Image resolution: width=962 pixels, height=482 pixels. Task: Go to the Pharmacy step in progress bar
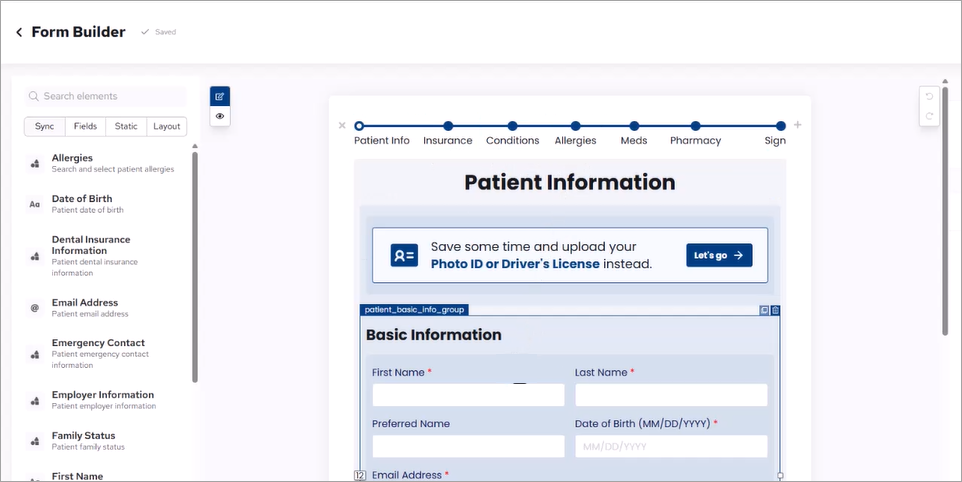tap(695, 126)
